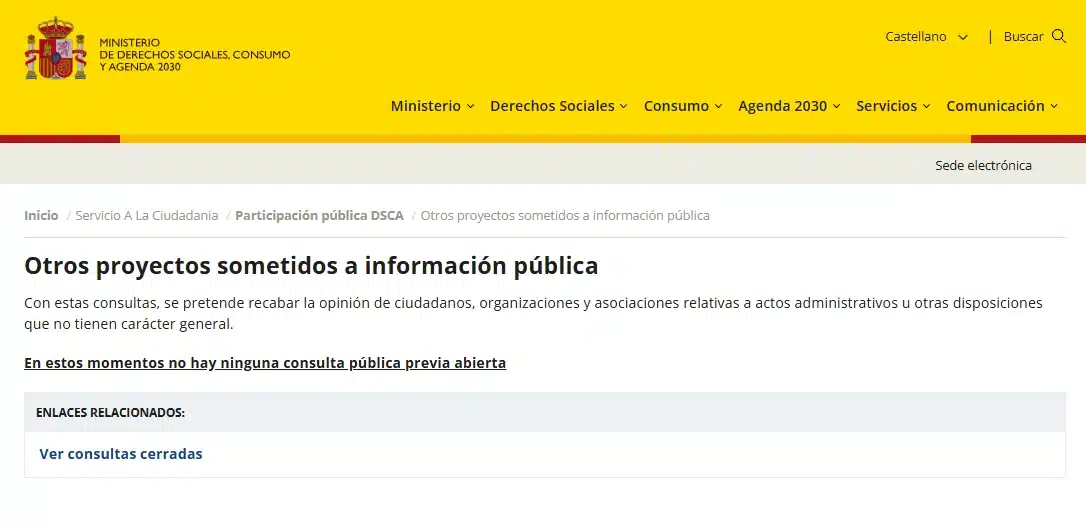This screenshot has height=526, width=1086.
Task: Select Servicio A La Ciudadania breadcrumb
Action: point(146,215)
